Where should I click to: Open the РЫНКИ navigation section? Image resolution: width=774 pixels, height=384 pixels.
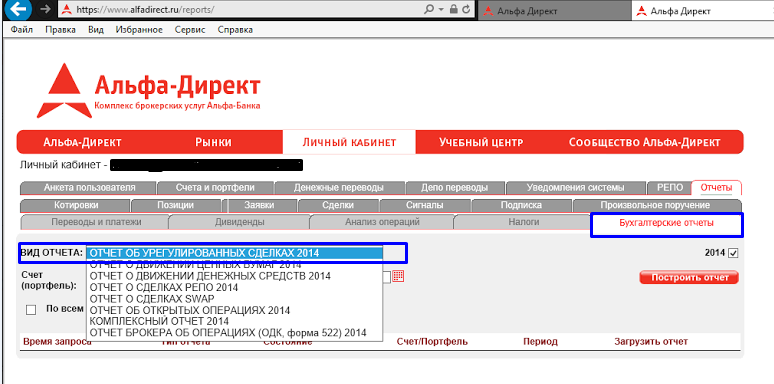pyautogui.click(x=213, y=142)
